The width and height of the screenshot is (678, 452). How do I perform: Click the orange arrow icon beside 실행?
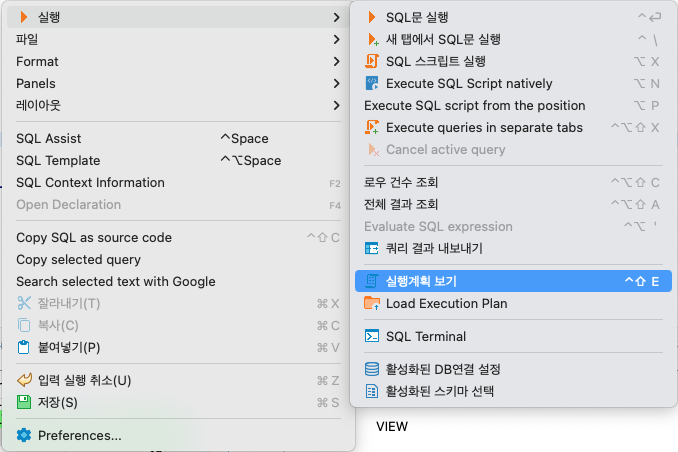[x=24, y=17]
